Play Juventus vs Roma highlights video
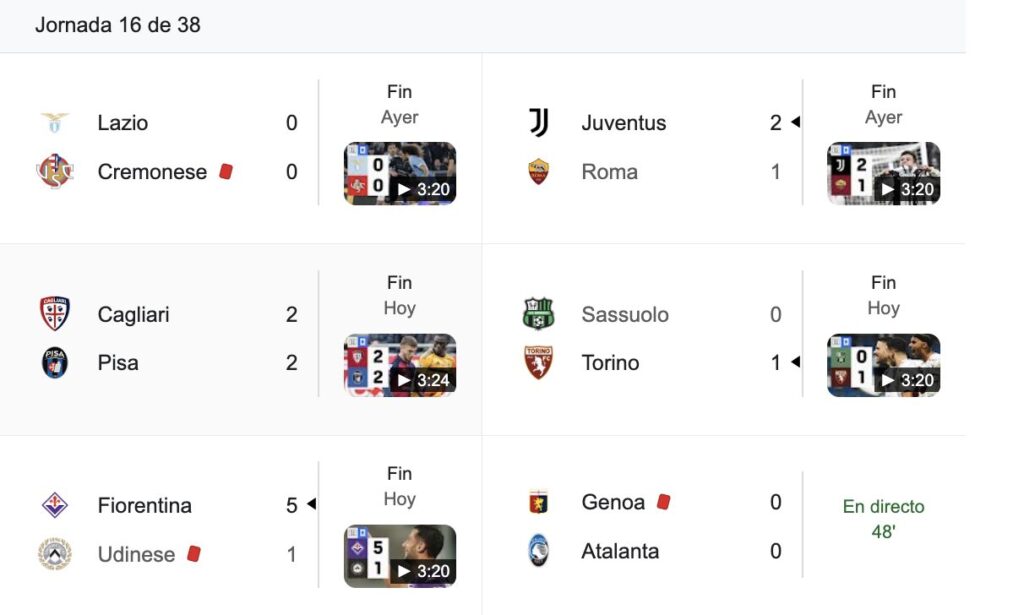This screenshot has width=1024, height=615. pyautogui.click(x=884, y=174)
